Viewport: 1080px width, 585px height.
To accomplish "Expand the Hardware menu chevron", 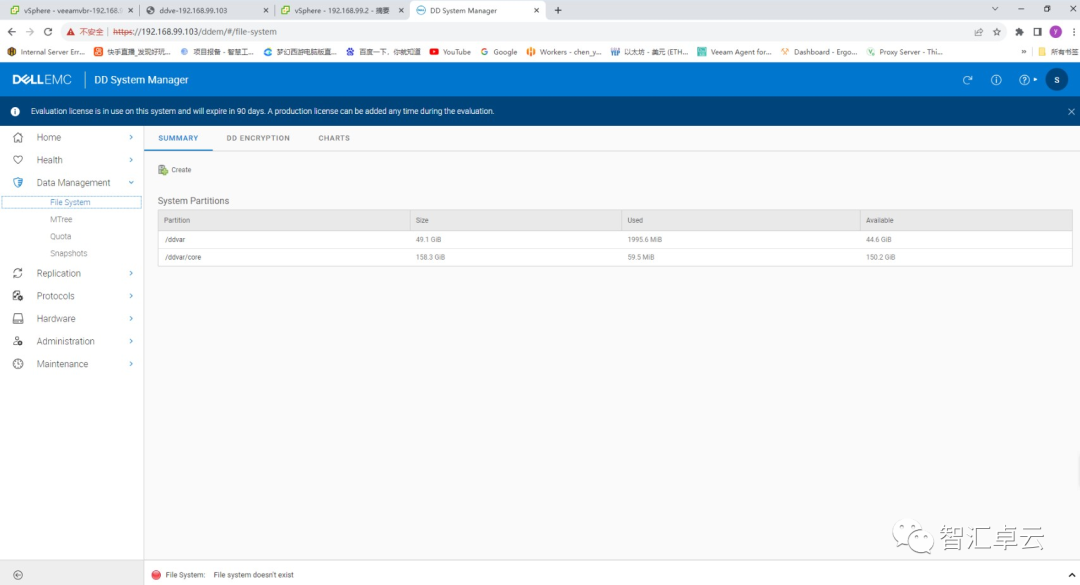I will (131, 318).
